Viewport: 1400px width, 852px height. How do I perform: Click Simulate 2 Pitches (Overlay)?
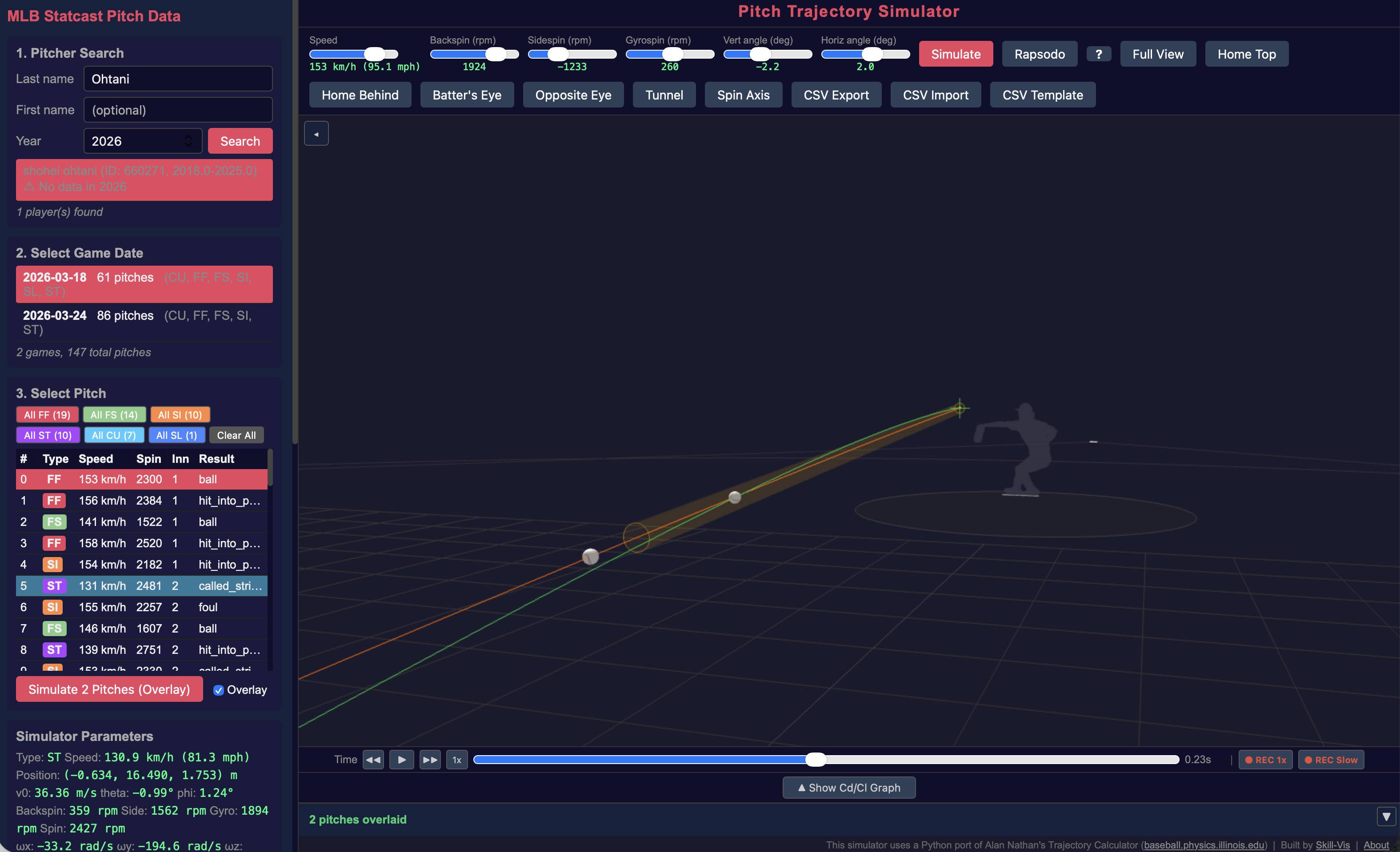tap(109, 689)
